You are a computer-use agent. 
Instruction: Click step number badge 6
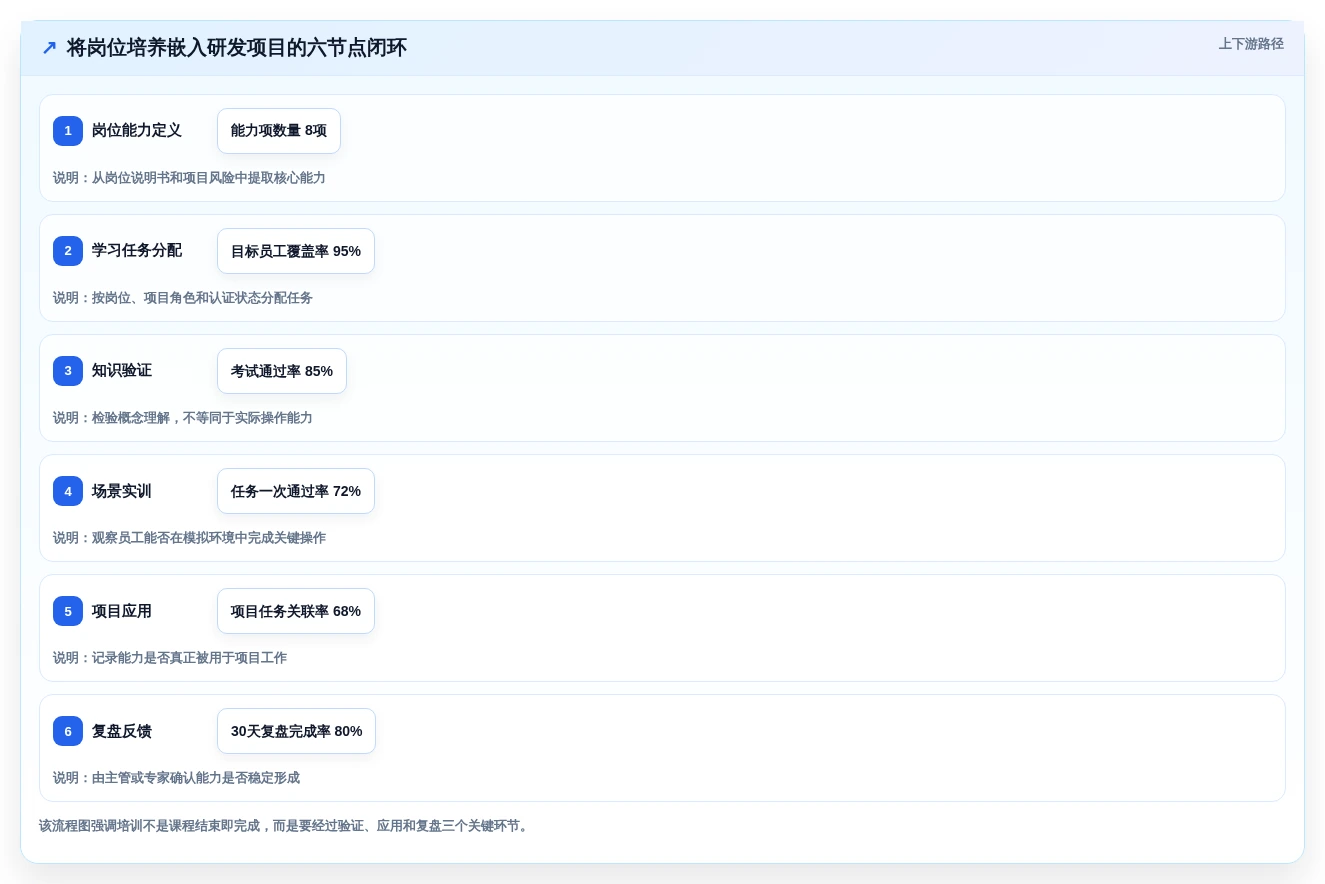[68, 731]
